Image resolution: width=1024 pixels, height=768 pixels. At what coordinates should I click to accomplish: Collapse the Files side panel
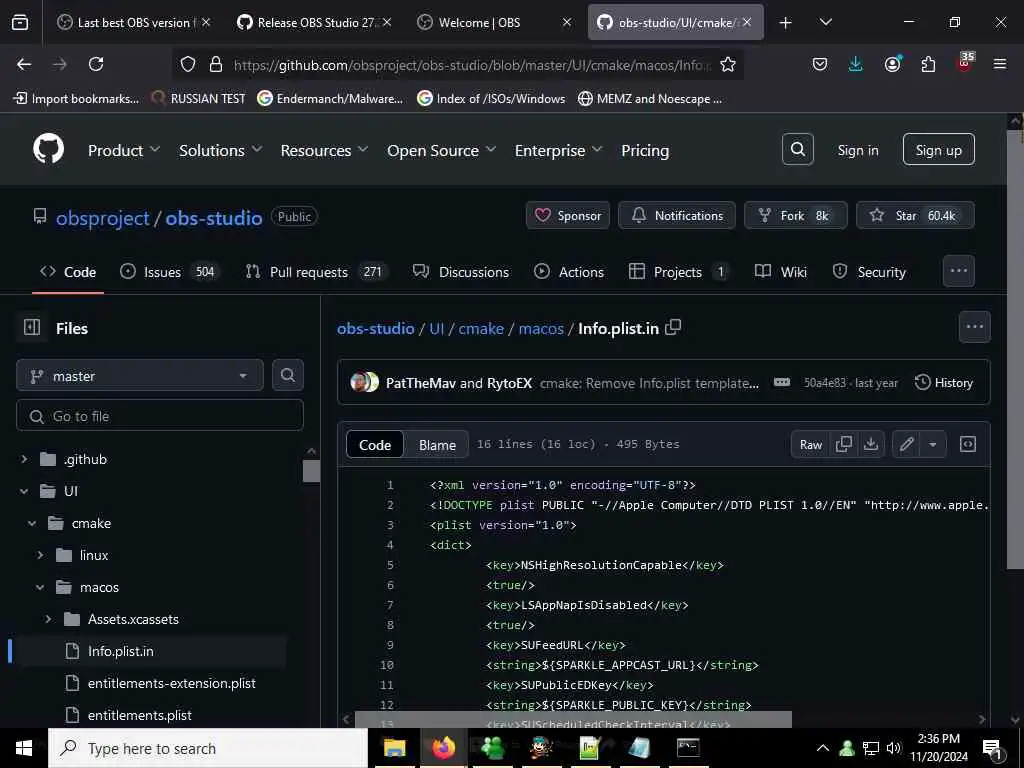click(x=32, y=327)
